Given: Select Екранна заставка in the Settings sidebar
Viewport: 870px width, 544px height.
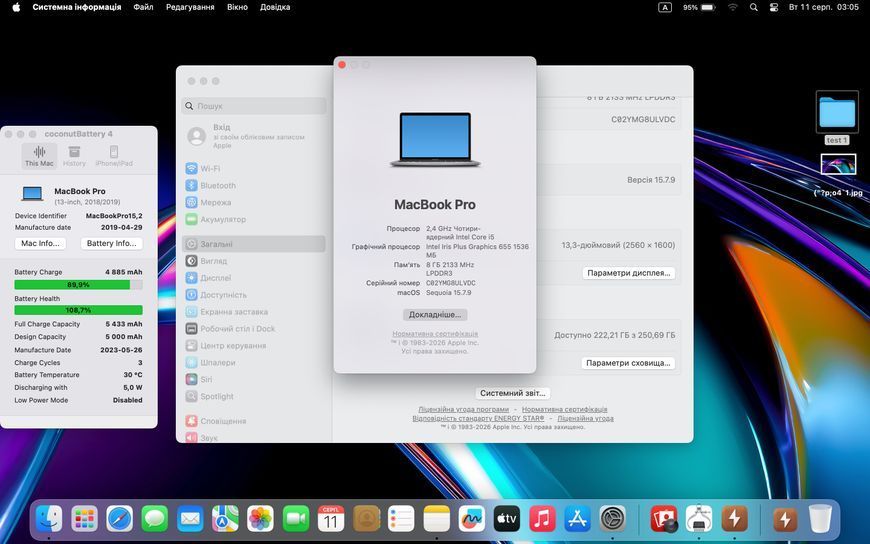Looking at the screenshot, I should pyautogui.click(x=254, y=312).
